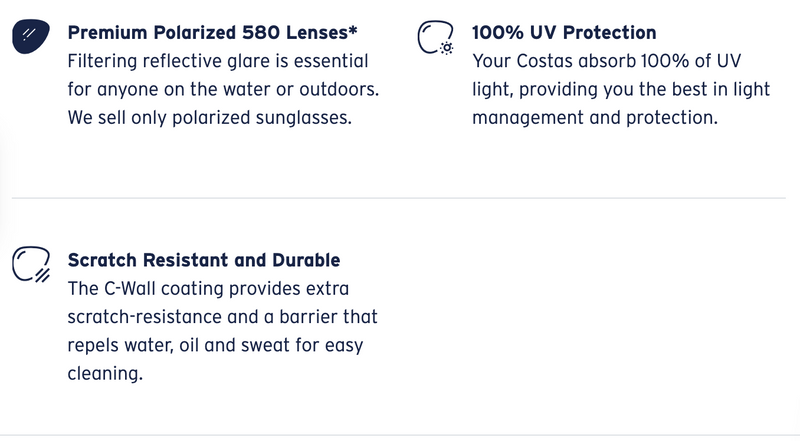Click the line 'repels water, oil and sweat for easy'
This screenshot has height=441, width=800.
click(215, 346)
